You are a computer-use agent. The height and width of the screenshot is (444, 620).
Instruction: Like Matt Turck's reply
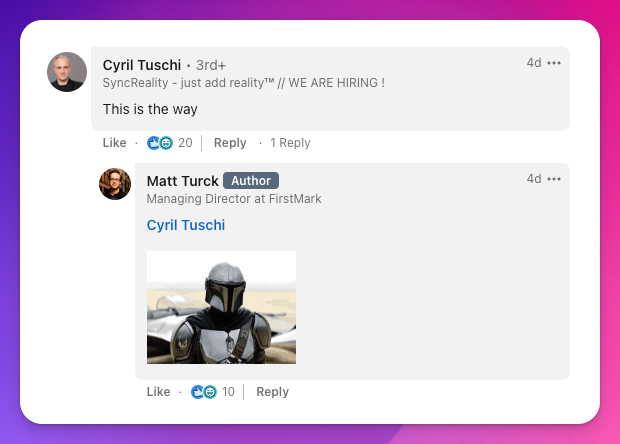(x=159, y=392)
